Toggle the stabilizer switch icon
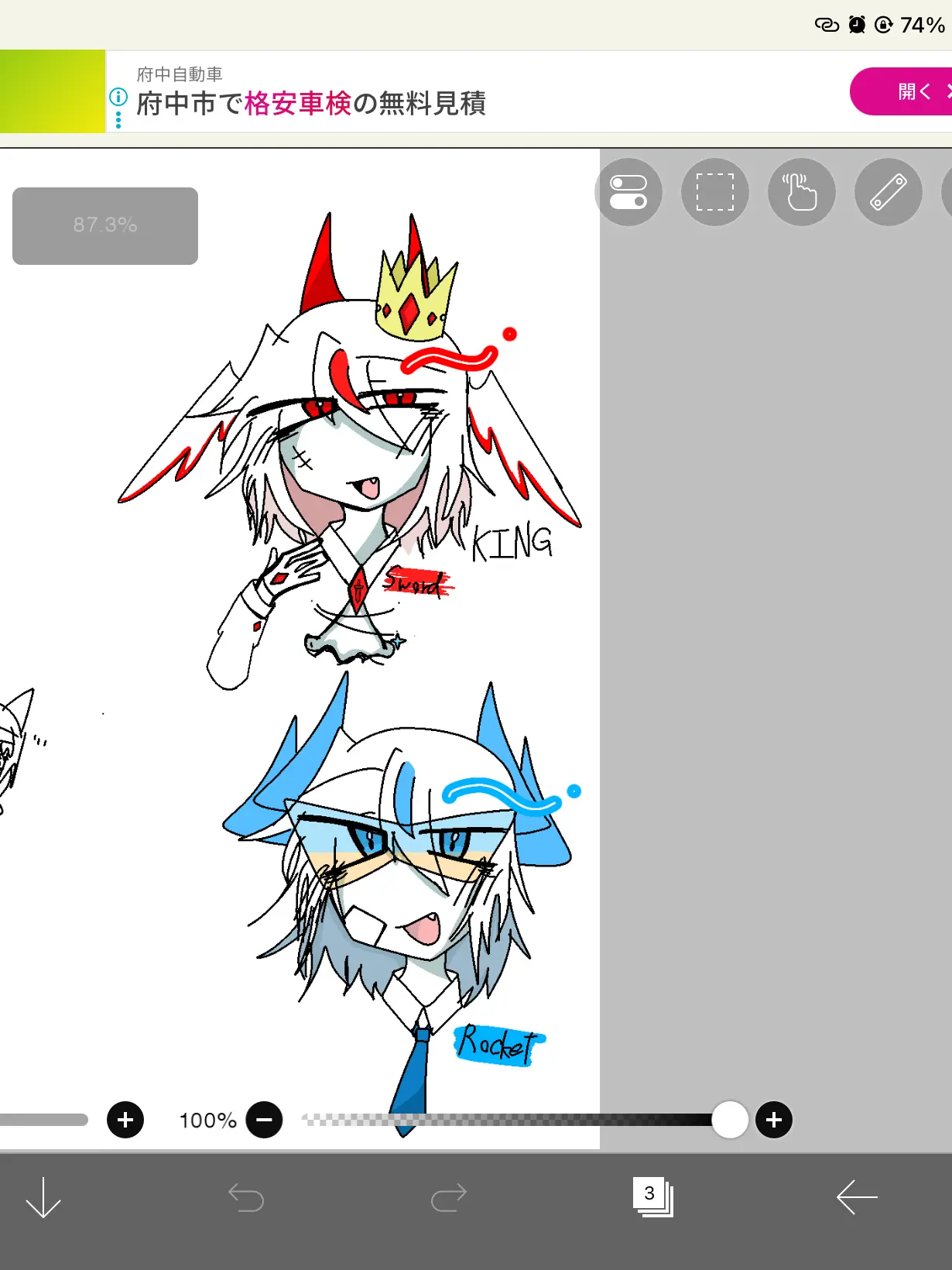This screenshot has height=1270, width=952. click(x=628, y=193)
